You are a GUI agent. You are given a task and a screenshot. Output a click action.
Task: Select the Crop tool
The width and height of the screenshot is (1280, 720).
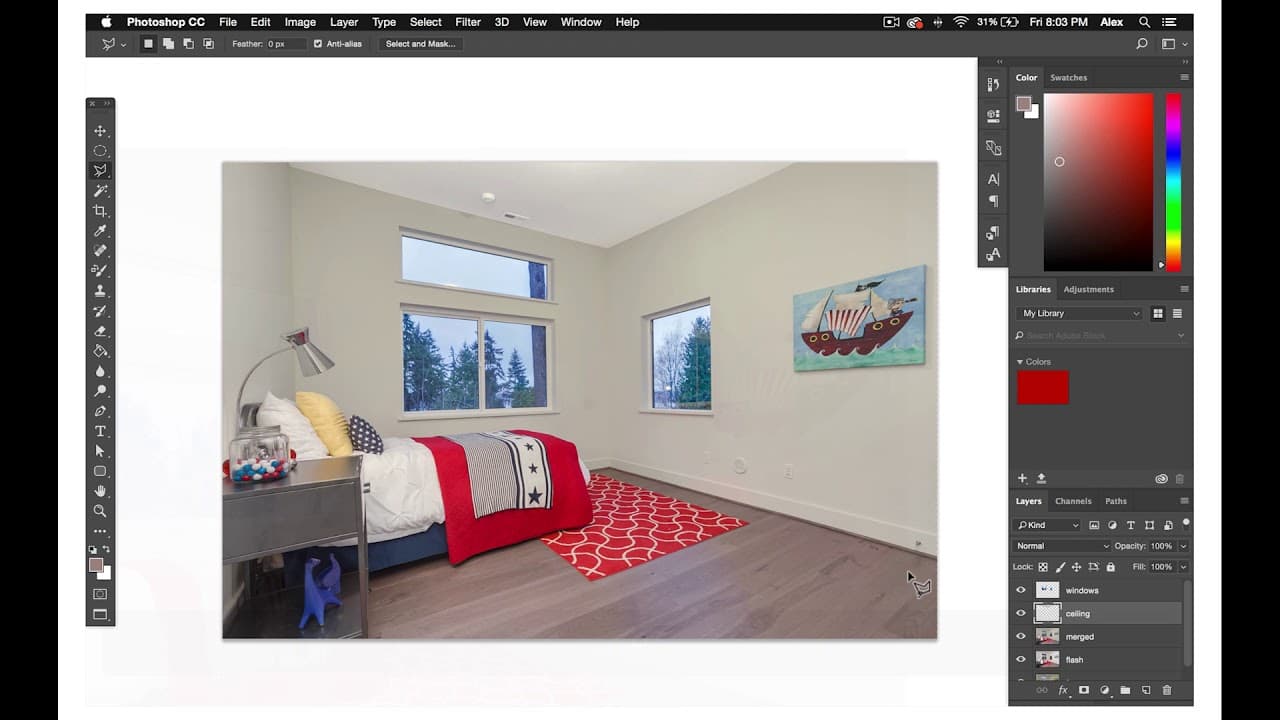click(x=100, y=211)
